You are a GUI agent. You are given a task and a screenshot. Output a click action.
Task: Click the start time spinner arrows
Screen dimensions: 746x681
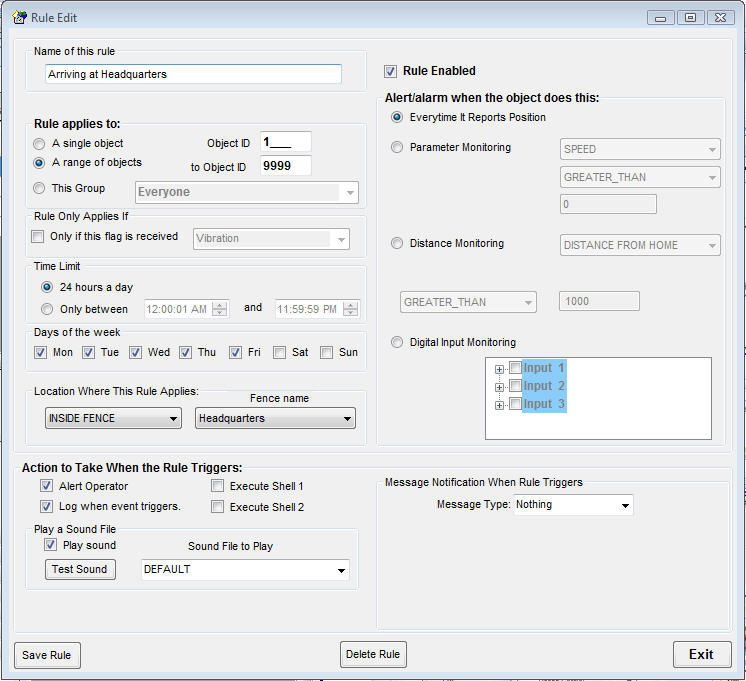219,309
